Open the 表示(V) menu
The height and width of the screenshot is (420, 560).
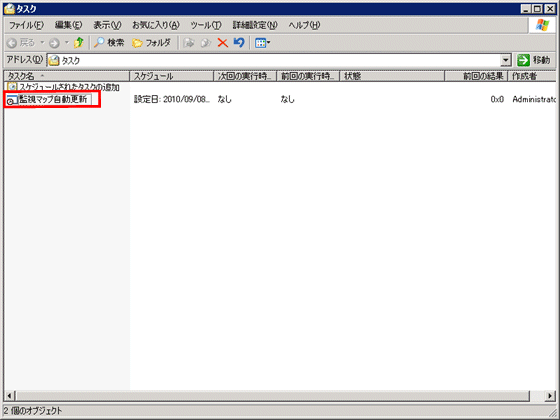click(107, 25)
